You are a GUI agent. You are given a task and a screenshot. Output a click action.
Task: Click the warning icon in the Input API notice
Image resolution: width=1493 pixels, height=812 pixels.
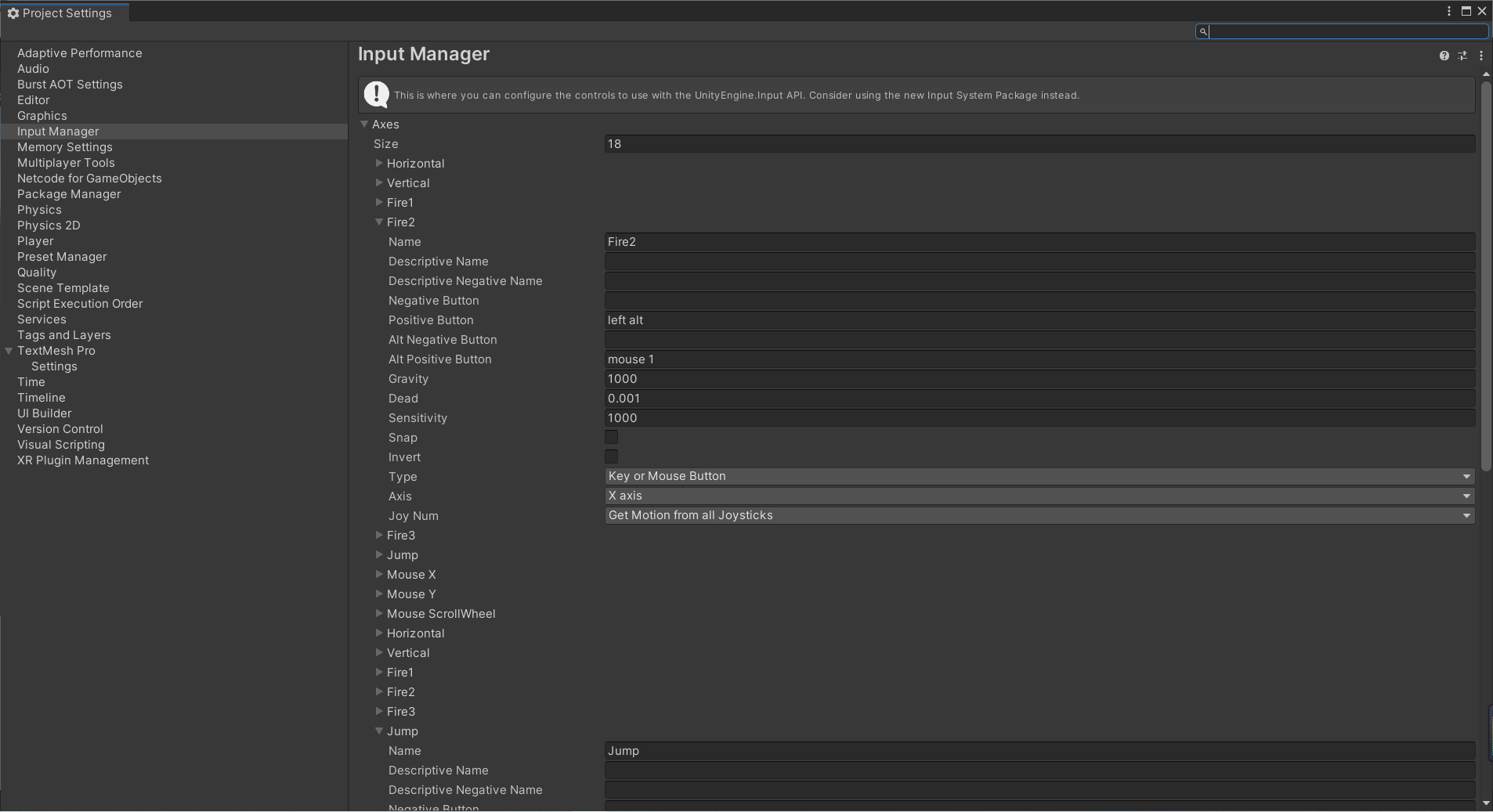pyautogui.click(x=376, y=94)
